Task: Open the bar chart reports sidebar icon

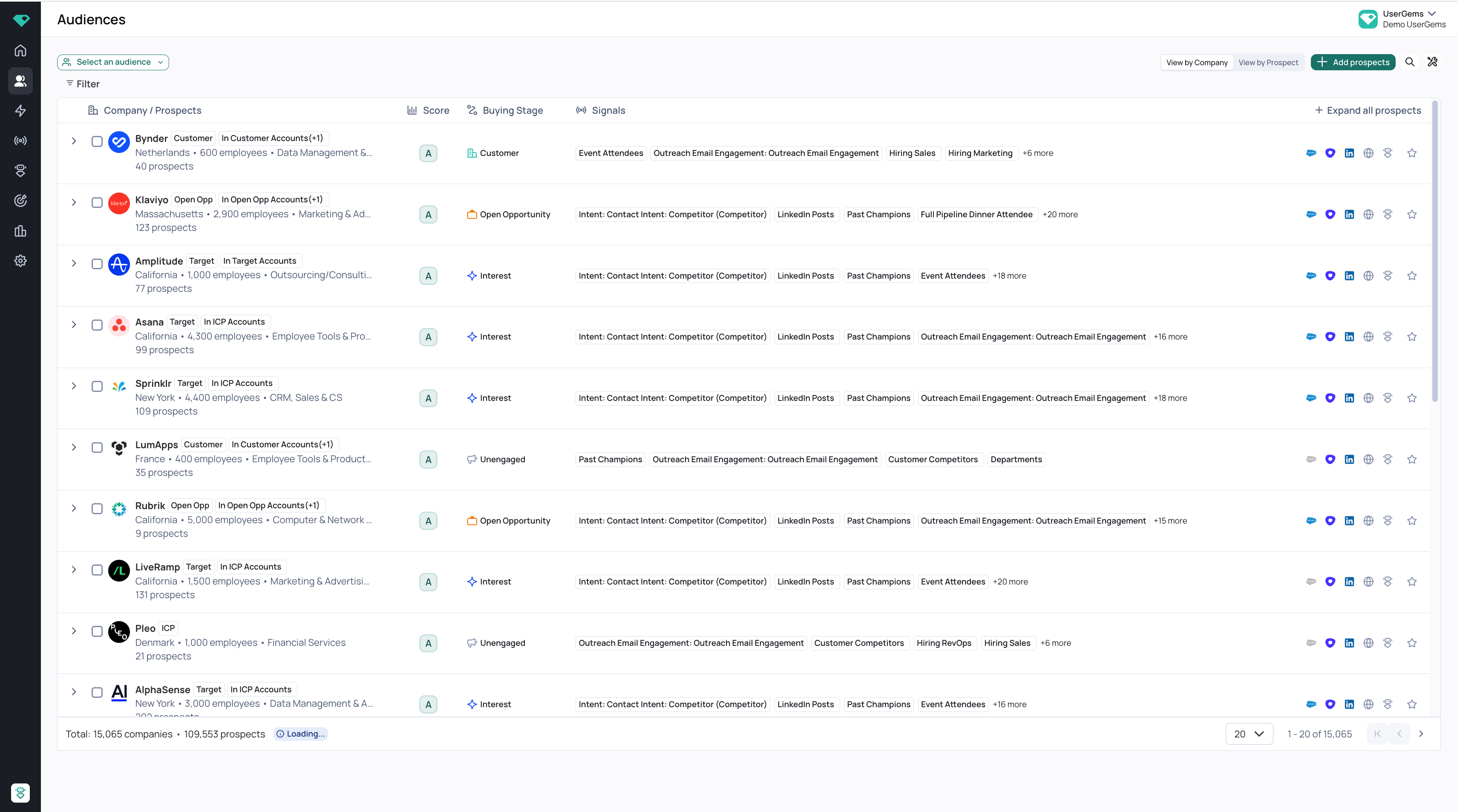Action: [x=20, y=231]
